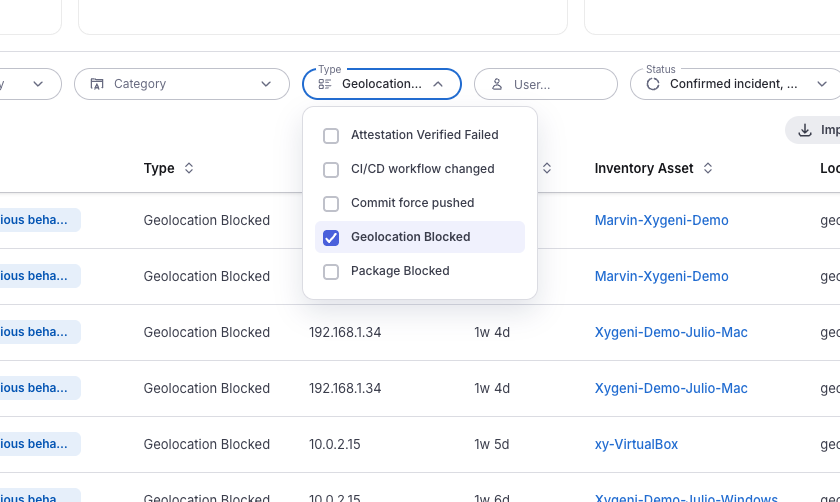
Task: Sort by Inventory Asset column arrows
Action: (x=708, y=168)
